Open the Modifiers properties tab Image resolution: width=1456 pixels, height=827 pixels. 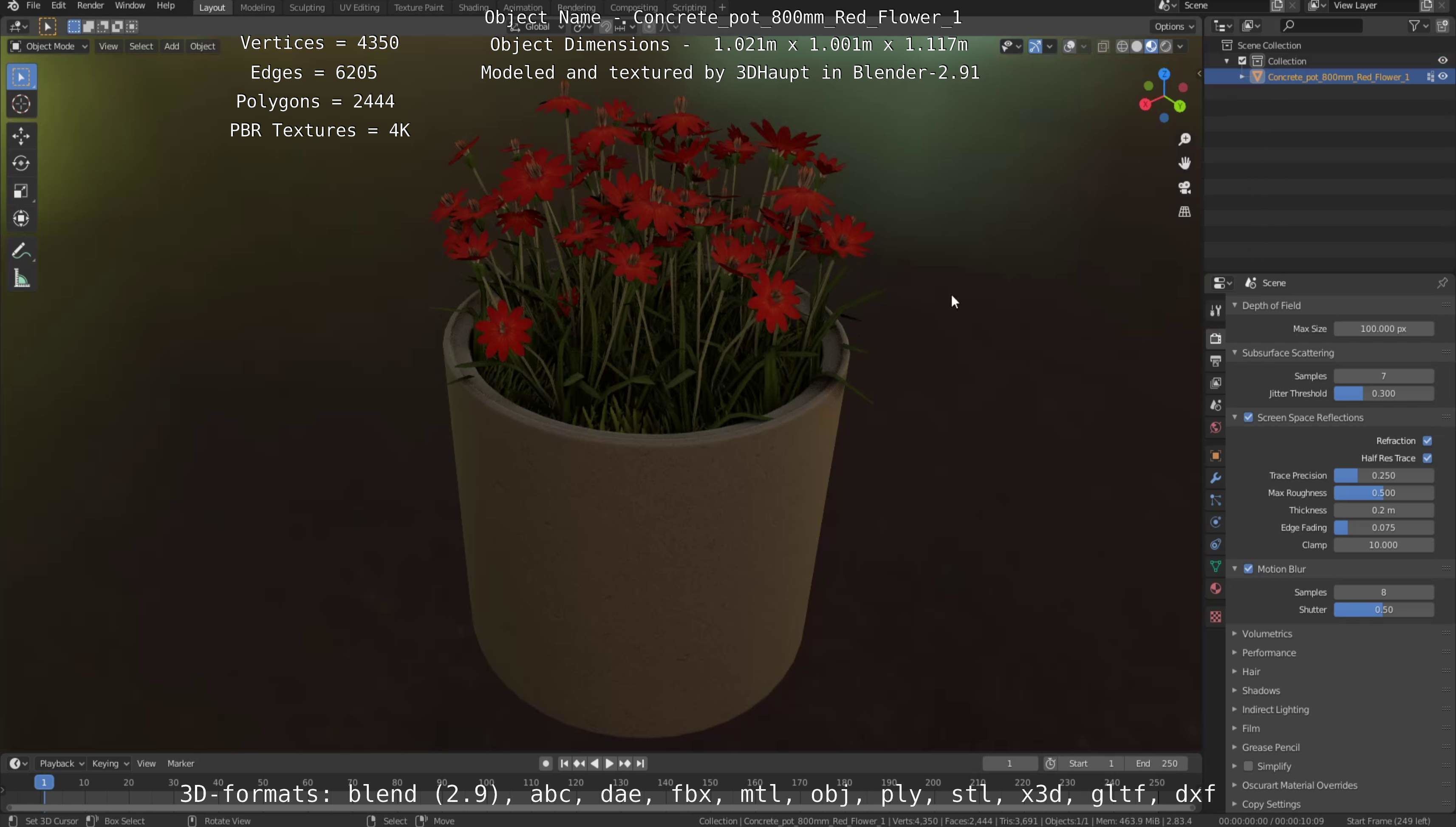(1215, 478)
